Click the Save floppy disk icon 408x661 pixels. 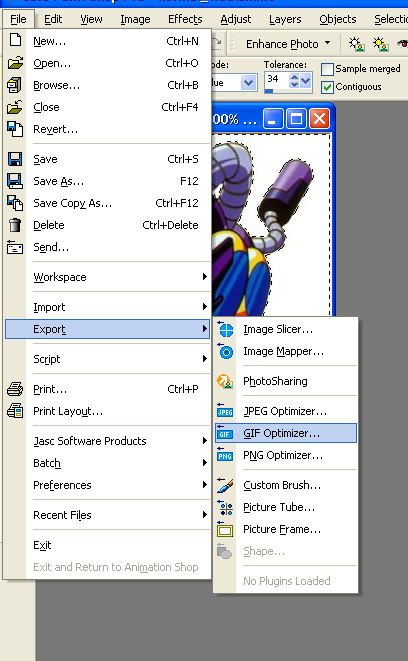(15, 159)
